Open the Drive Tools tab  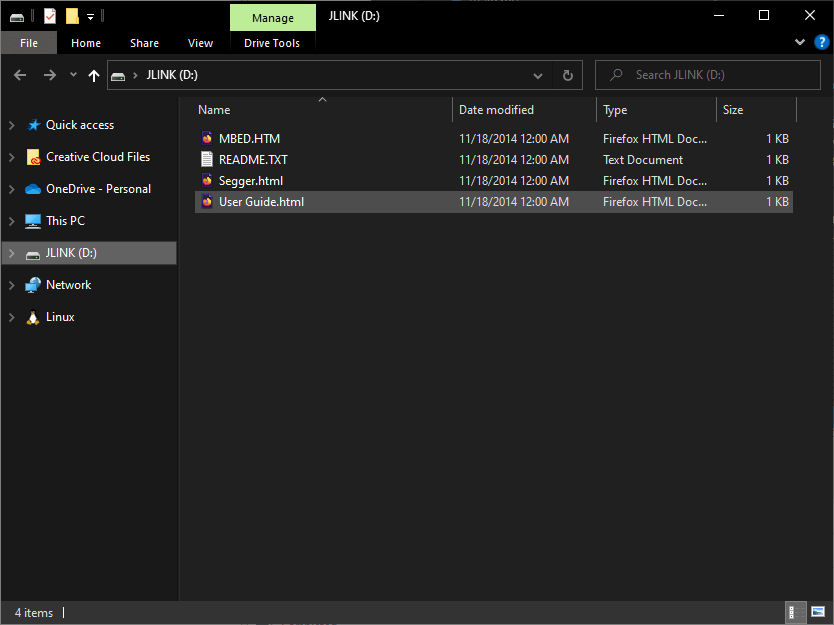point(272,43)
